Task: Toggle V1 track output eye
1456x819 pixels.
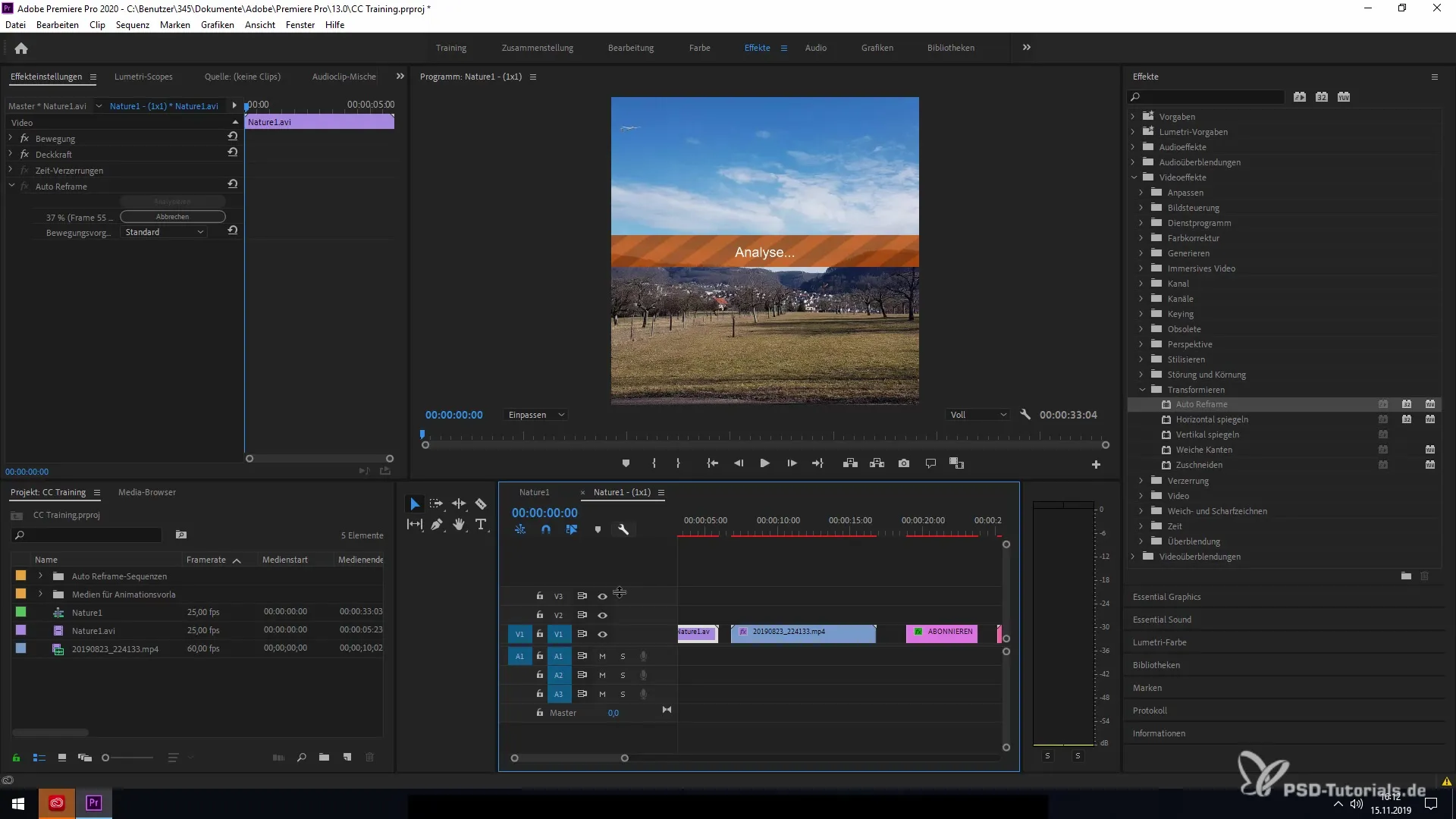Action: click(602, 635)
